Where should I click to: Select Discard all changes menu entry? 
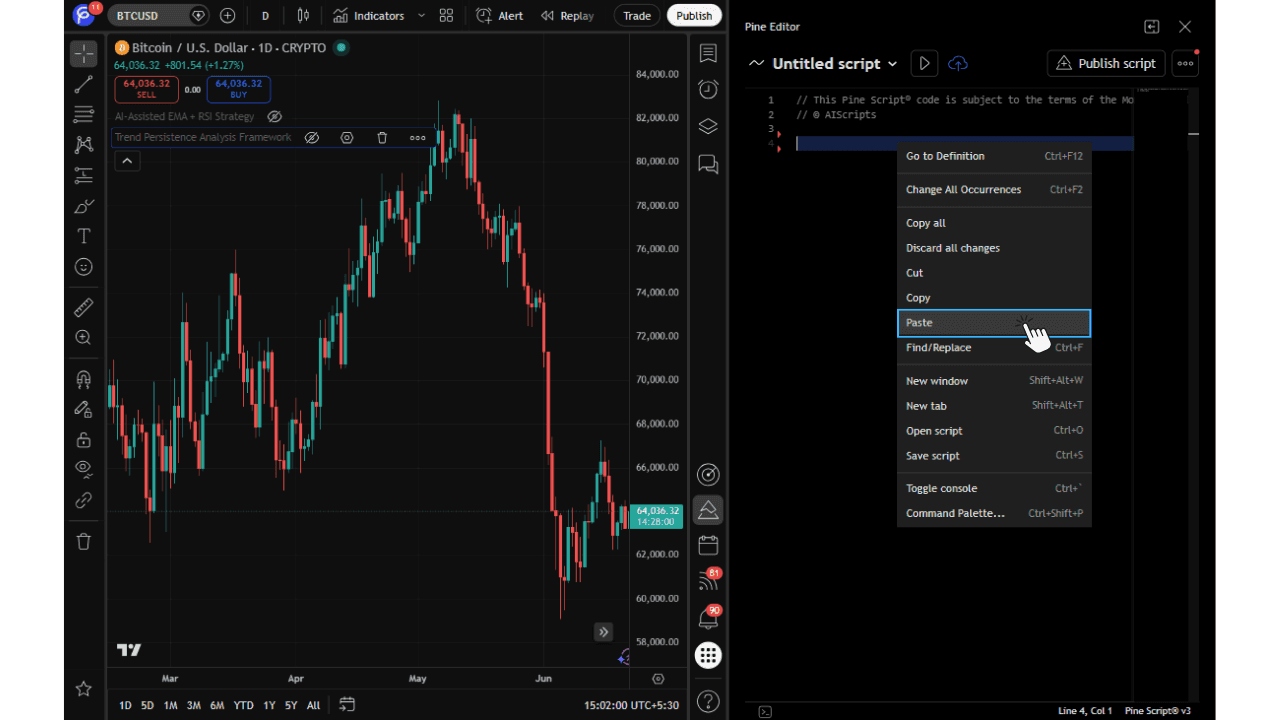[994, 248]
